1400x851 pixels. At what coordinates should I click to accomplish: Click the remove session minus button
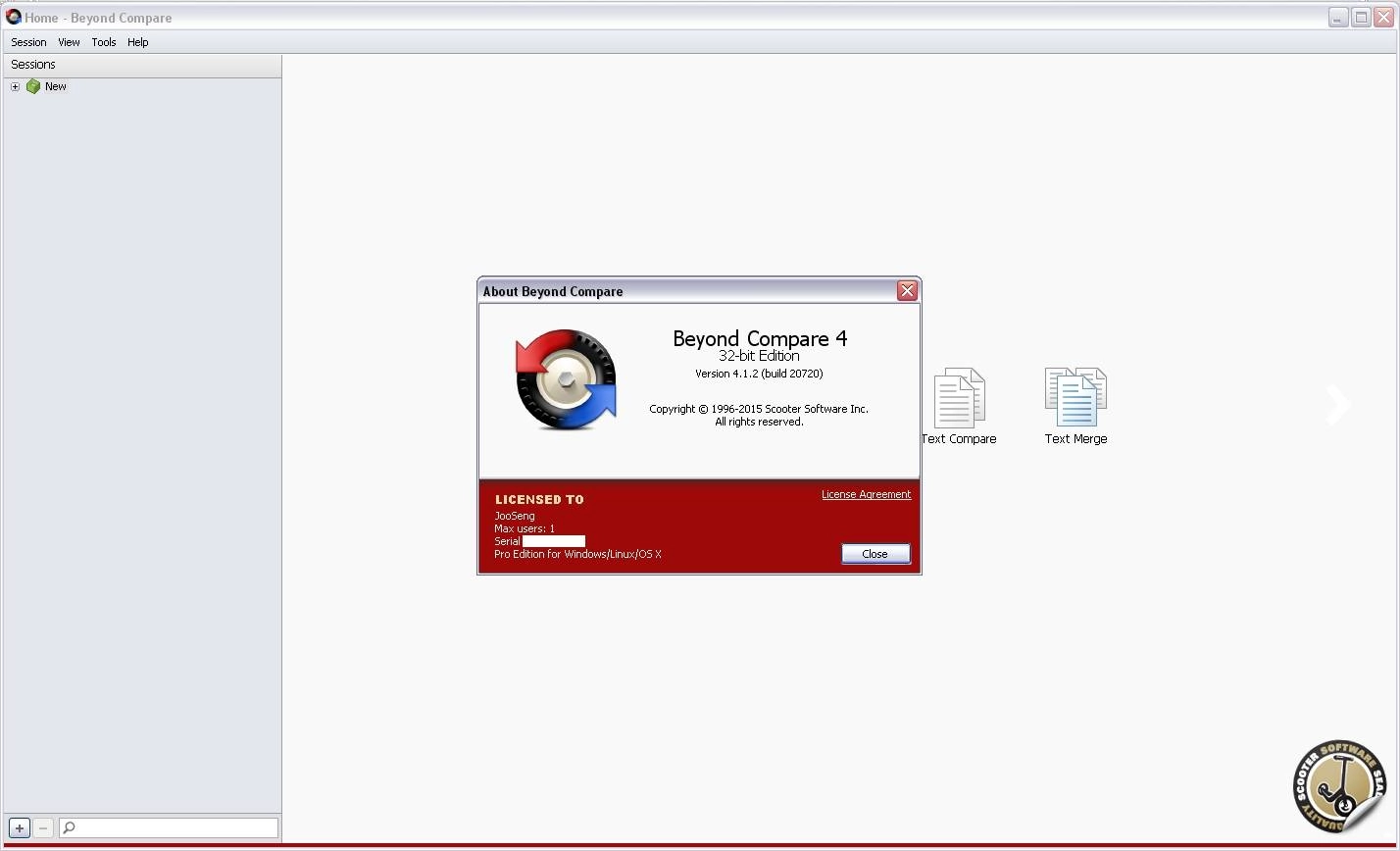42,828
